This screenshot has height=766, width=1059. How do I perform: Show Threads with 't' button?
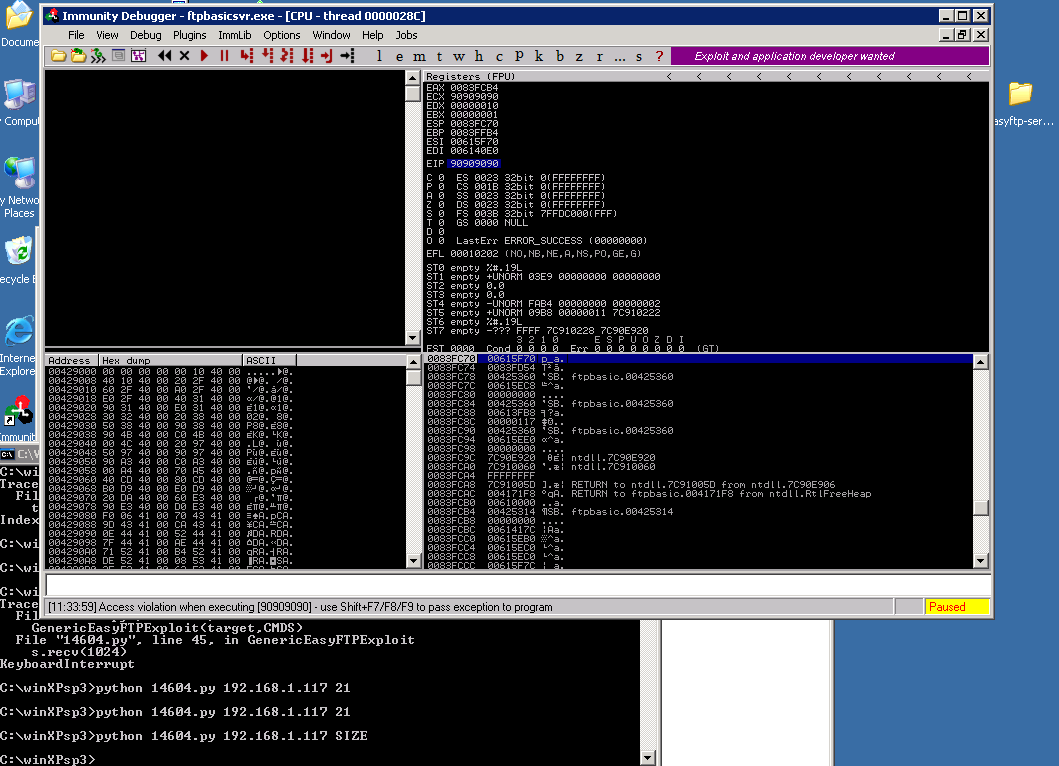tap(439, 56)
